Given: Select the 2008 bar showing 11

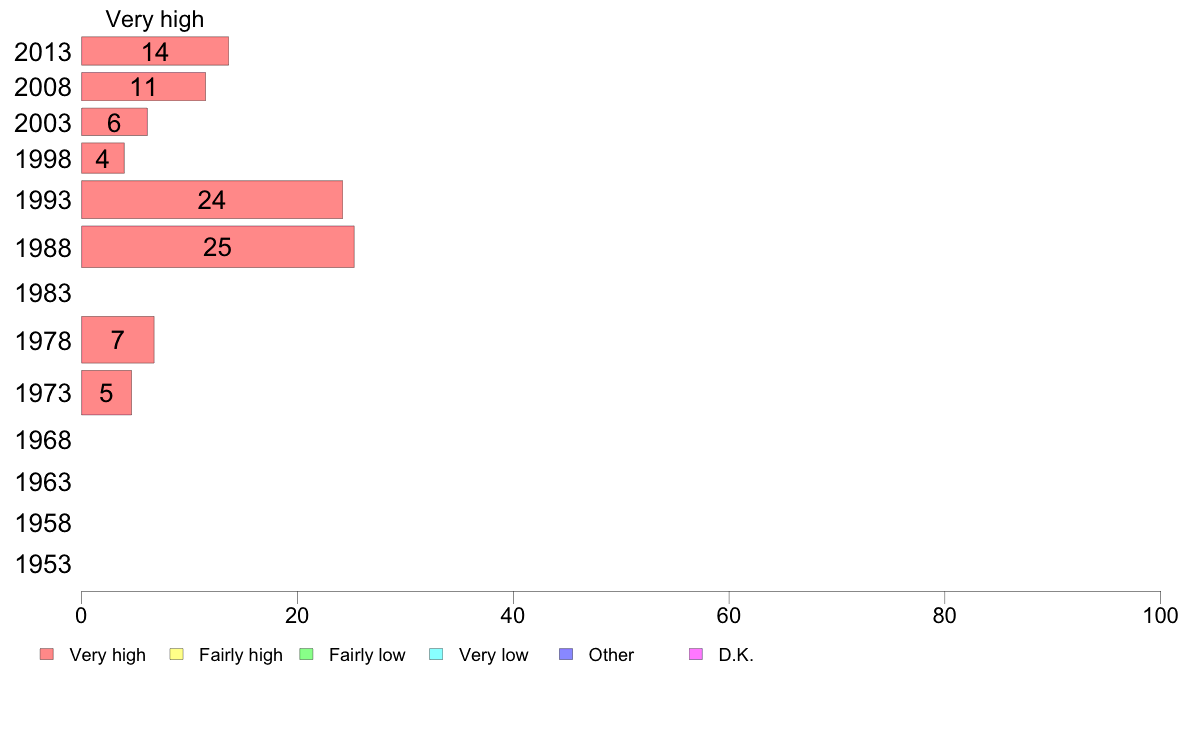Looking at the screenshot, I should point(144,86).
